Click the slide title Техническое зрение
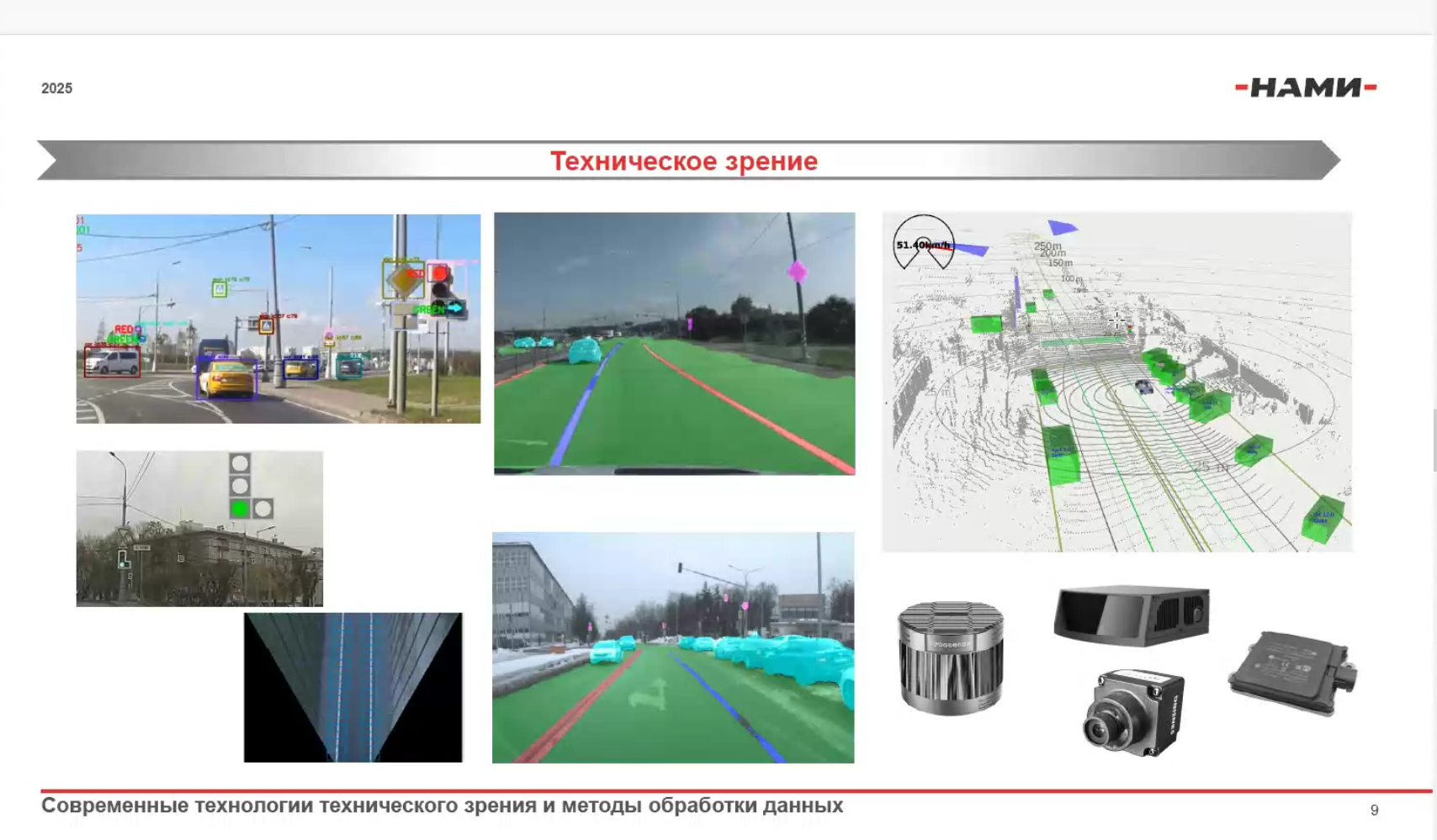The image size is (1437, 840). [x=683, y=161]
